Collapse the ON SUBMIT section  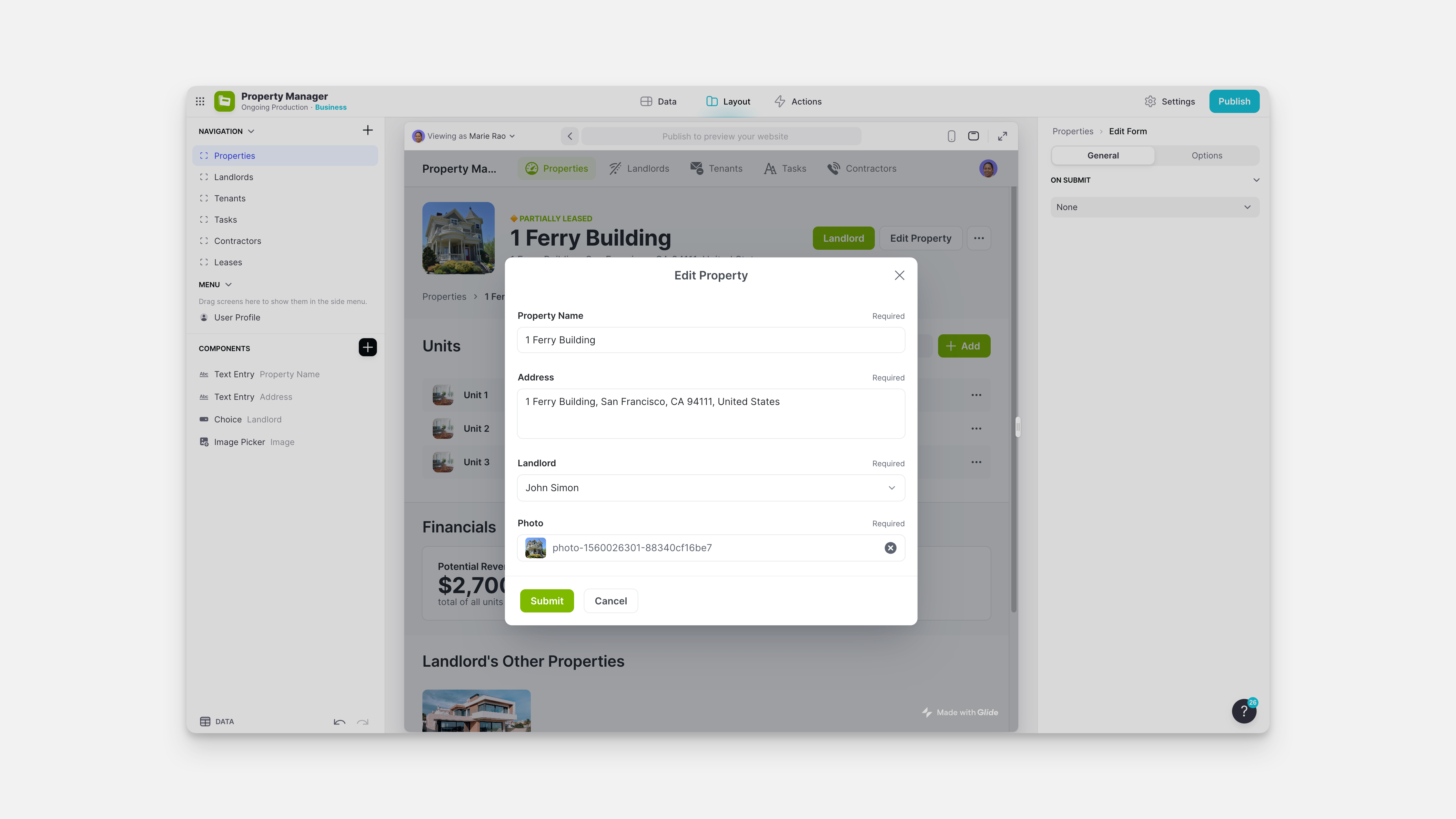tap(1256, 180)
